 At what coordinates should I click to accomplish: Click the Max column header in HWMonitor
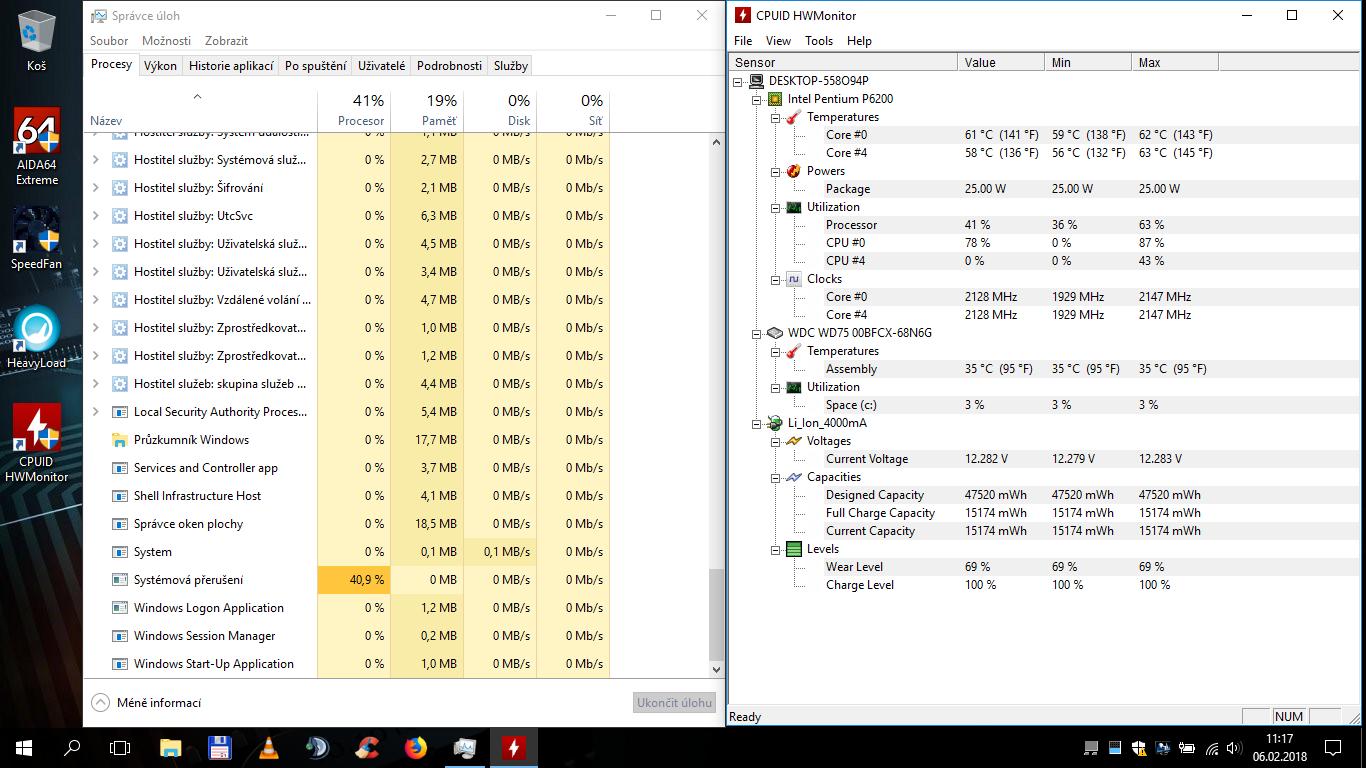(x=1175, y=62)
